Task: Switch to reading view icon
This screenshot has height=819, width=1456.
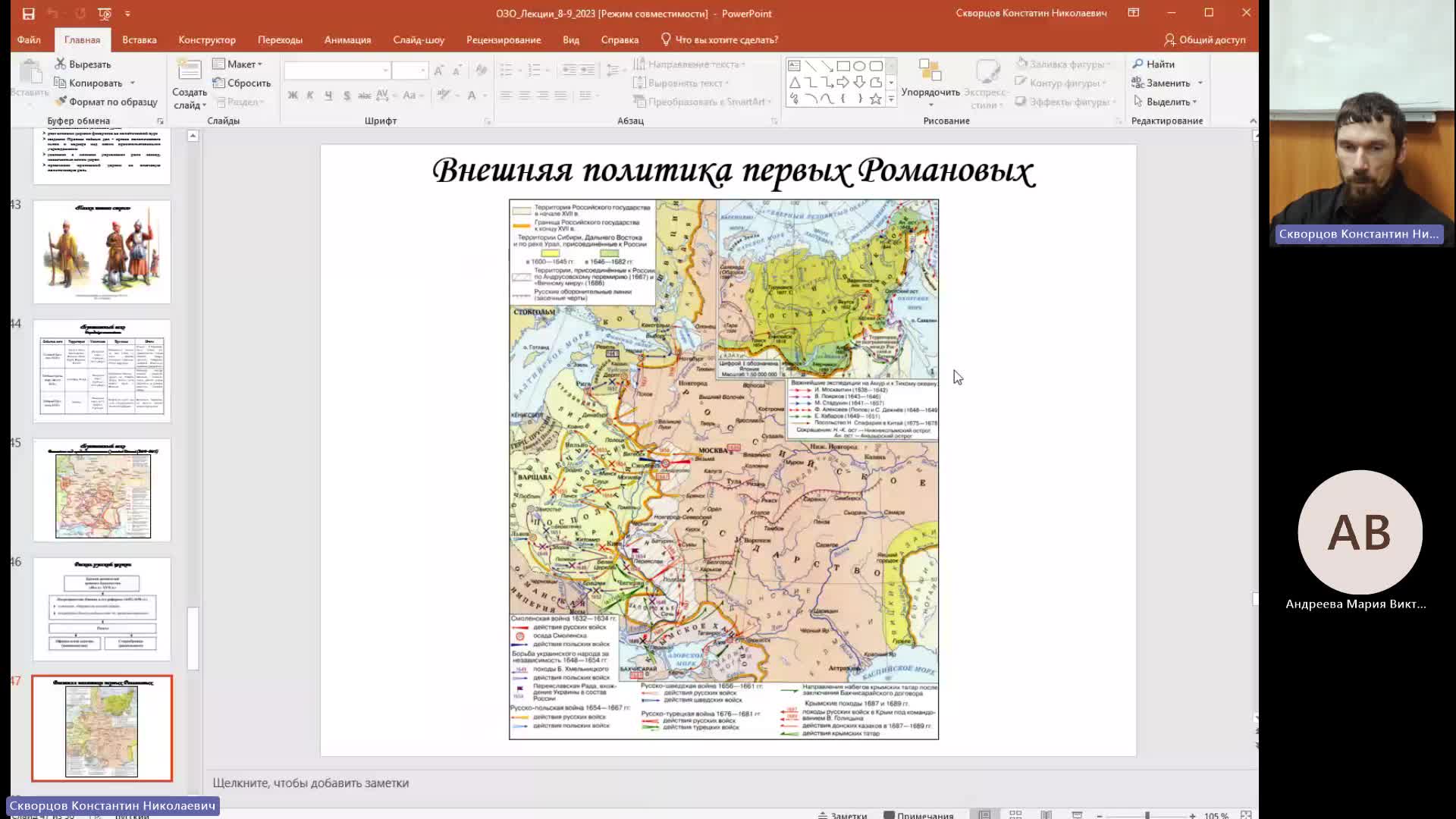Action: click(1046, 814)
